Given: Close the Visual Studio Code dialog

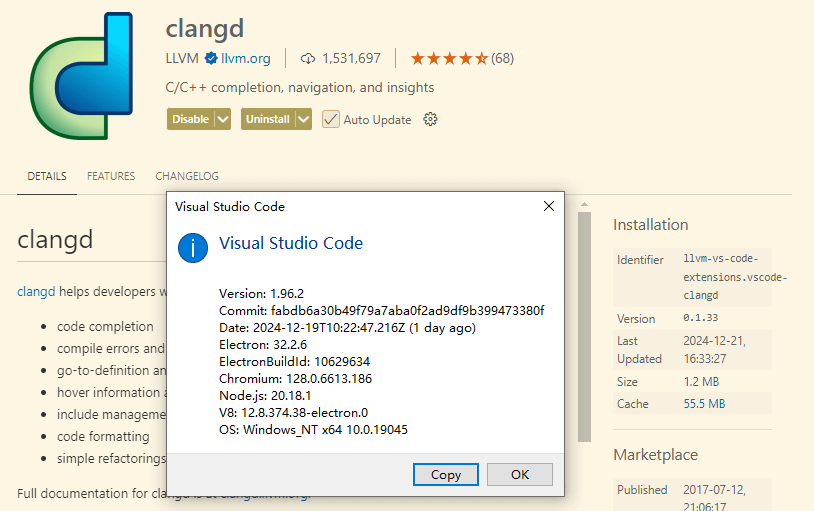Looking at the screenshot, I should tap(549, 206).
